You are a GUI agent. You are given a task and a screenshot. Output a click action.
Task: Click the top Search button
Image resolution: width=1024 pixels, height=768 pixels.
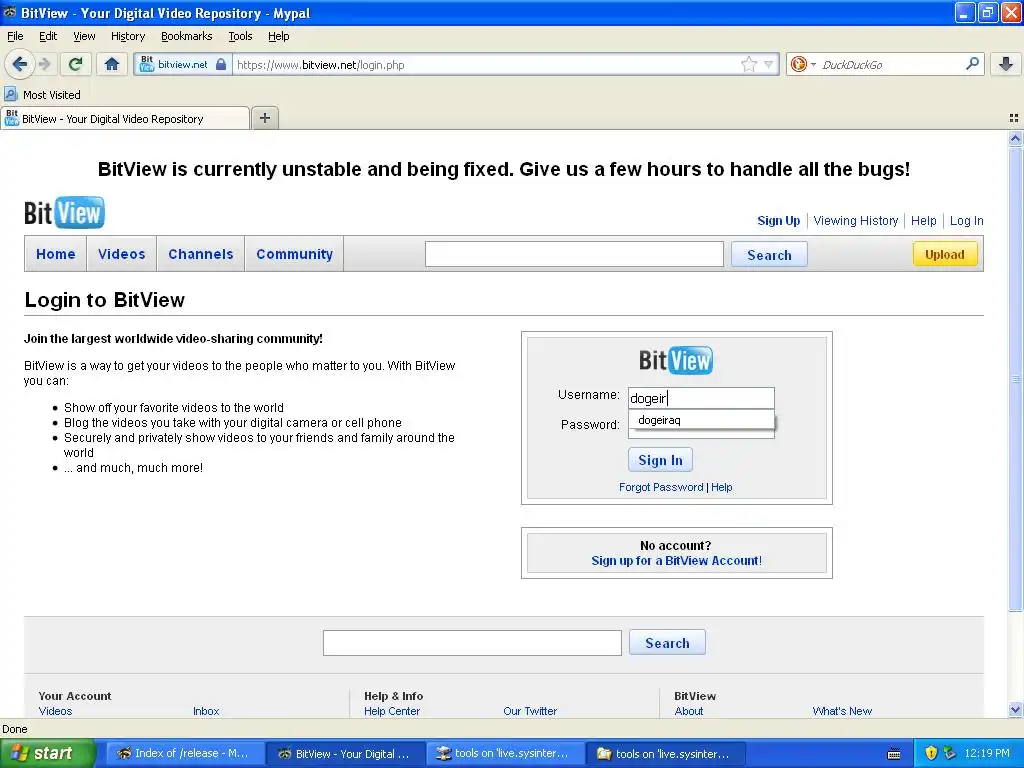(769, 255)
